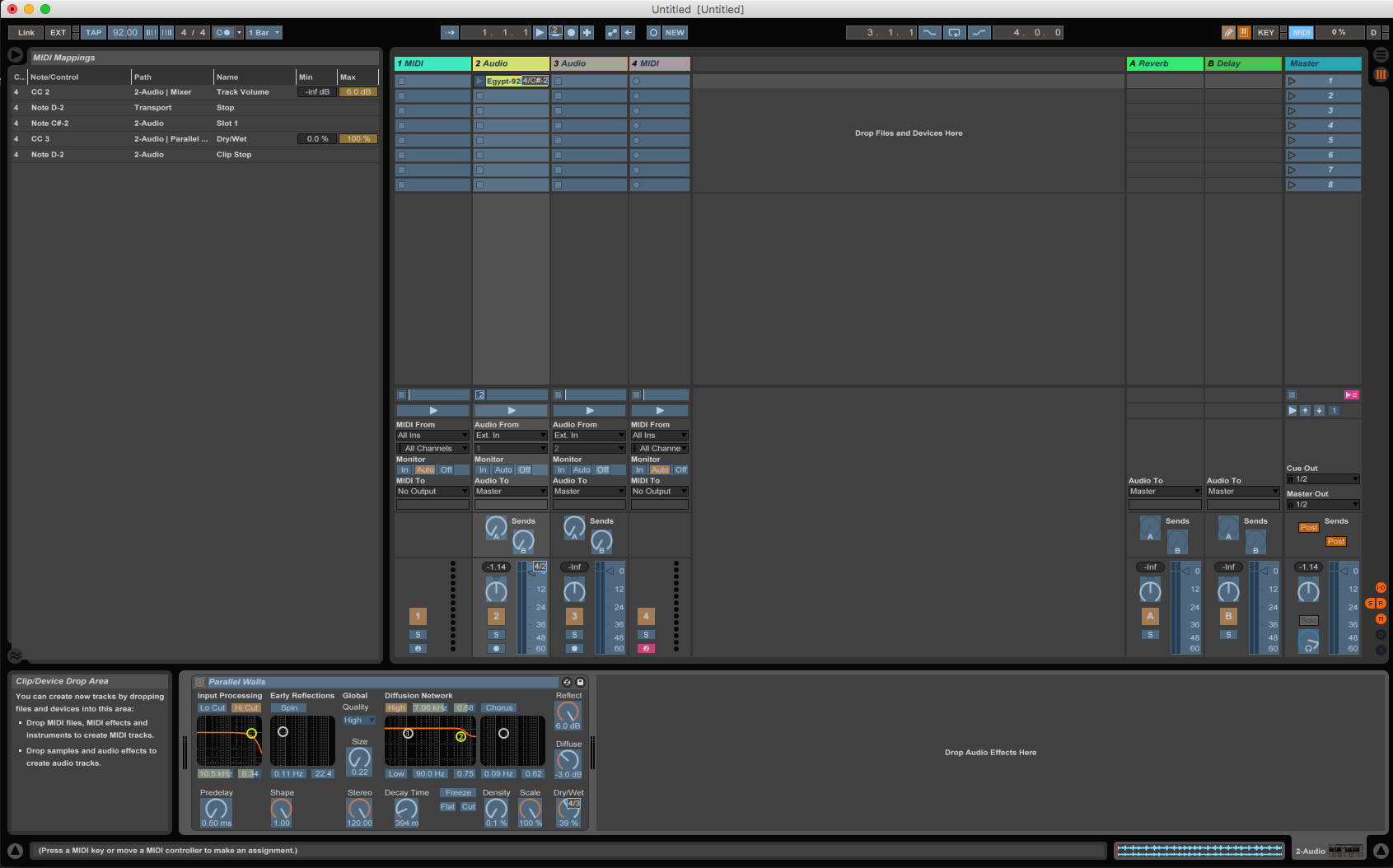
Task: Click the TAP tempo button
Action: click(x=94, y=32)
